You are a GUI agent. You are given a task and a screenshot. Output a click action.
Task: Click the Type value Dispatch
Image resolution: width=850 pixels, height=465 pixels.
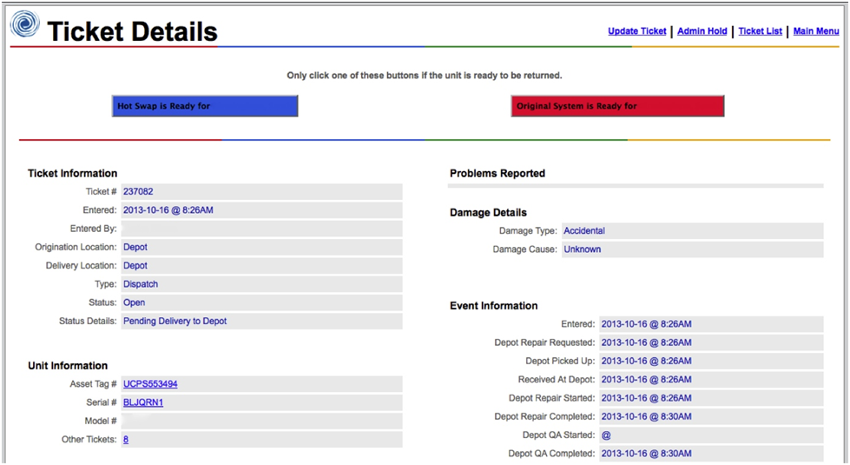pyautogui.click(x=140, y=284)
